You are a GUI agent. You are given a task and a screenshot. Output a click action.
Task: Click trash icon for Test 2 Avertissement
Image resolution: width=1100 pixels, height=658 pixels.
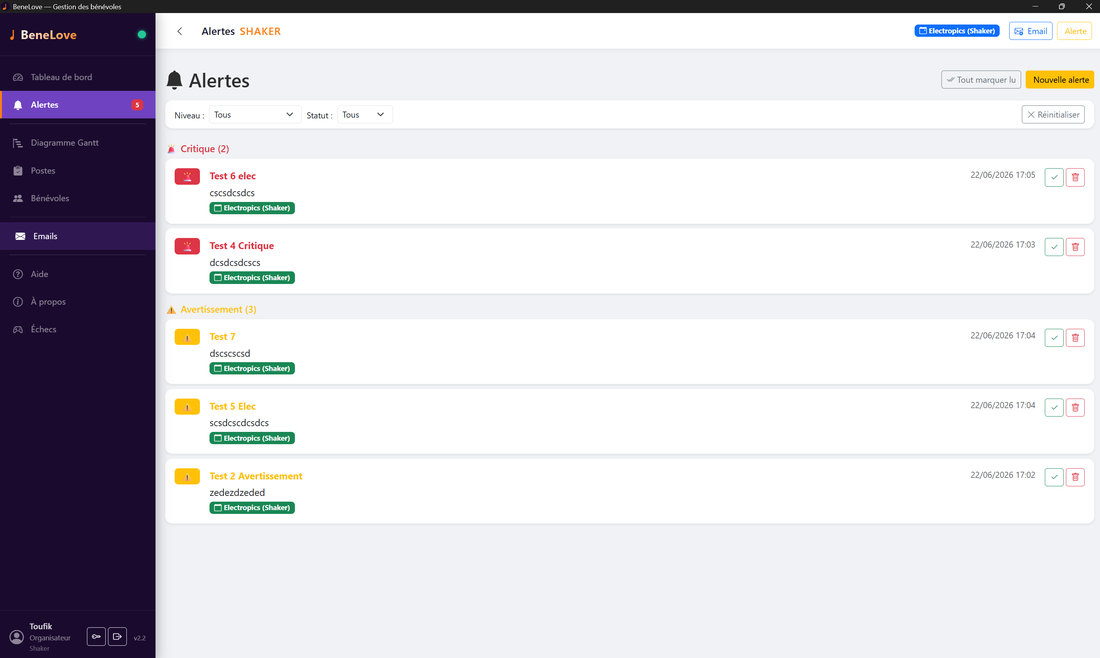coord(1075,477)
